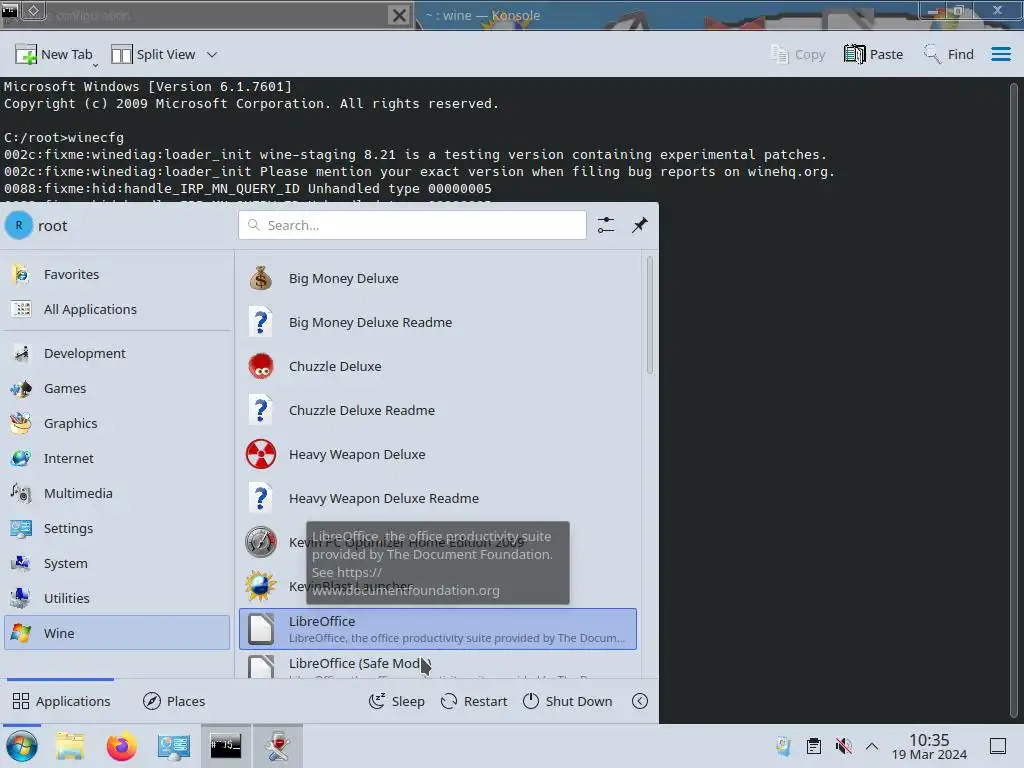The width and height of the screenshot is (1024, 768).
Task: Open the Utilities category
Action: click(117, 598)
